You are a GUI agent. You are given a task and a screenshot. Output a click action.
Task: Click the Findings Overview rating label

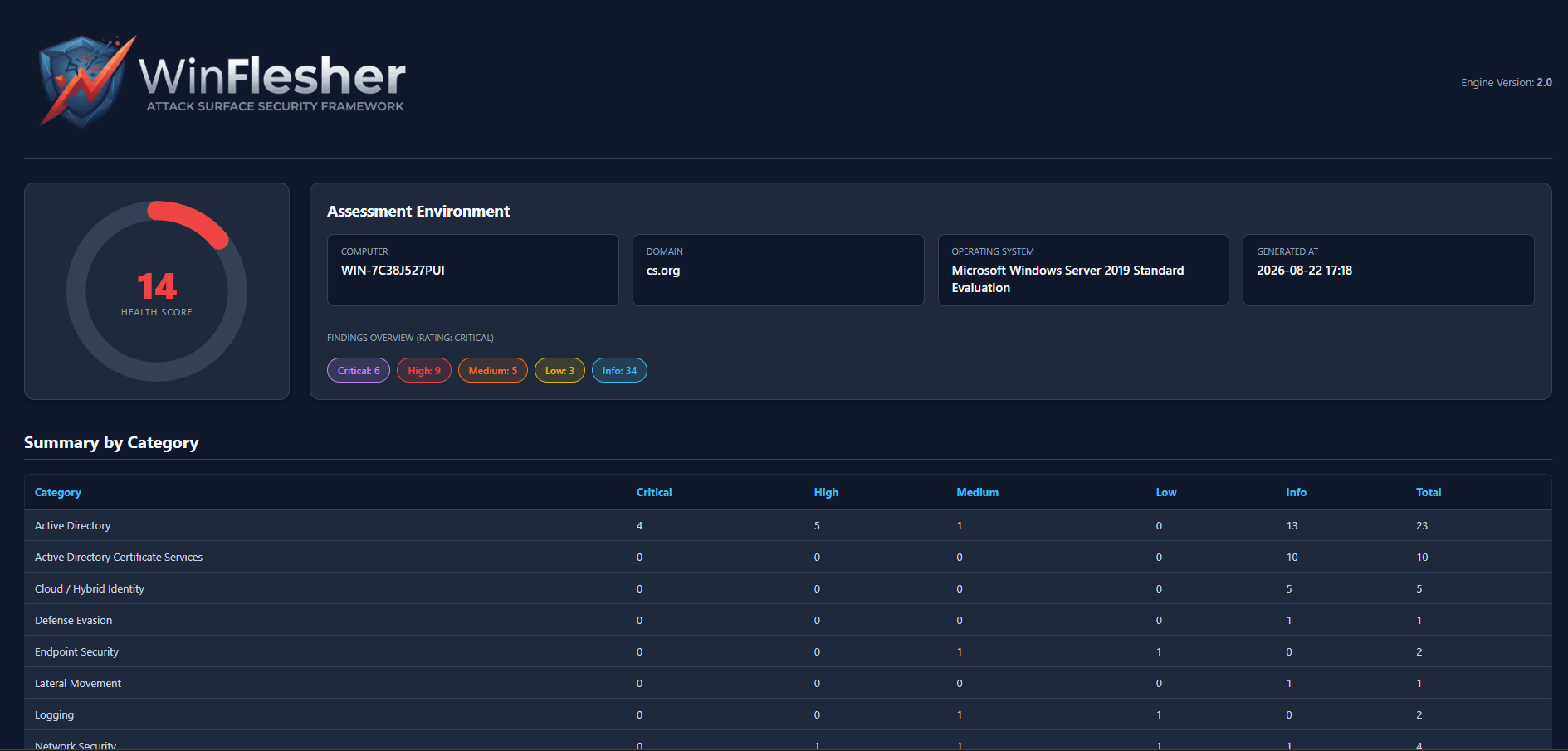pos(410,338)
